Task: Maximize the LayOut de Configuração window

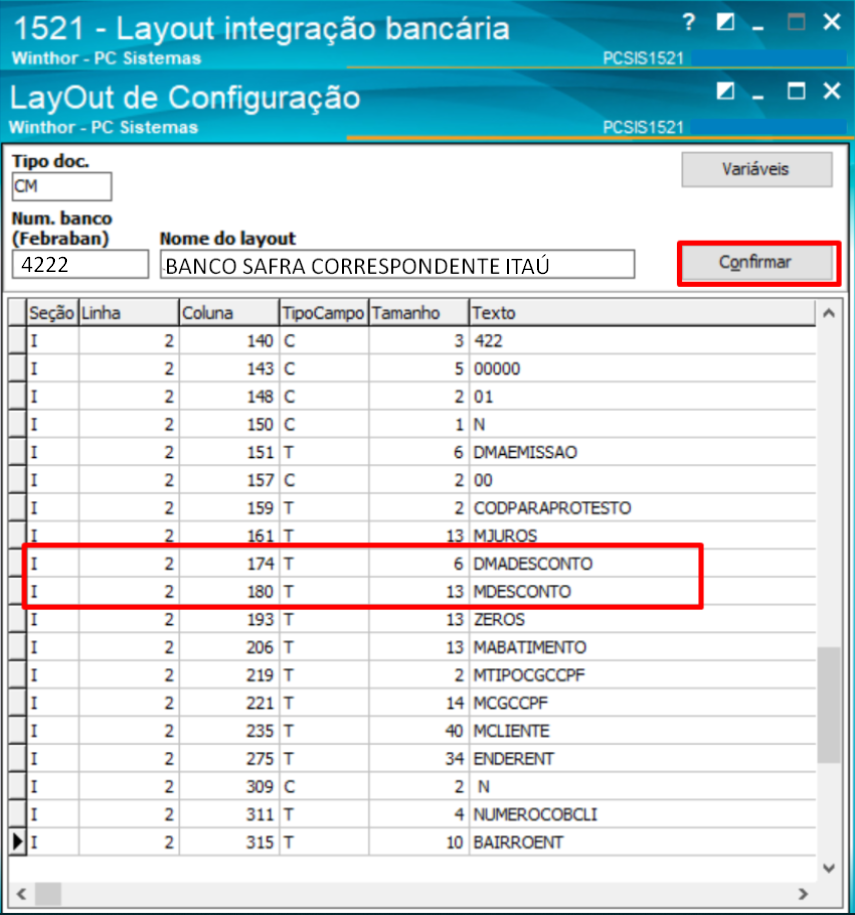Action: coord(796,90)
